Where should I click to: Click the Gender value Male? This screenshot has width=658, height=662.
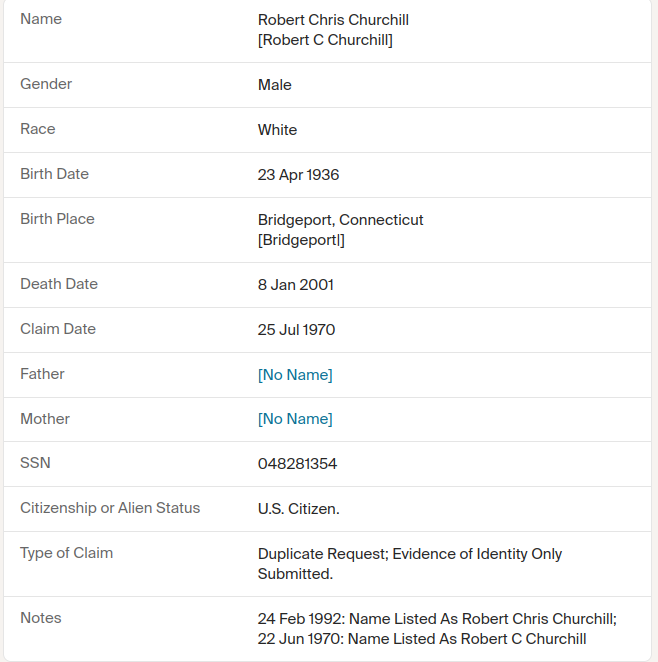point(274,85)
